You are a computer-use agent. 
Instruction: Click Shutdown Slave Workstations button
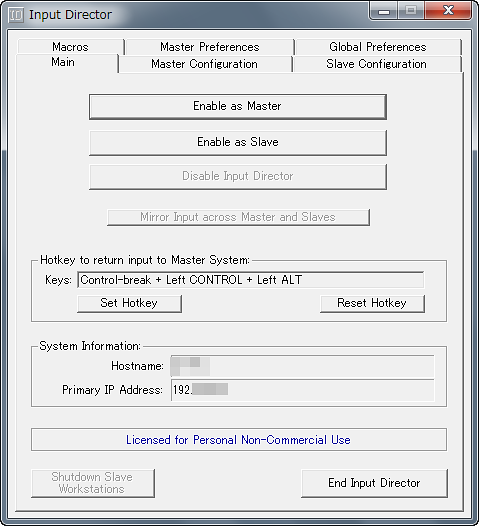[x=93, y=483]
